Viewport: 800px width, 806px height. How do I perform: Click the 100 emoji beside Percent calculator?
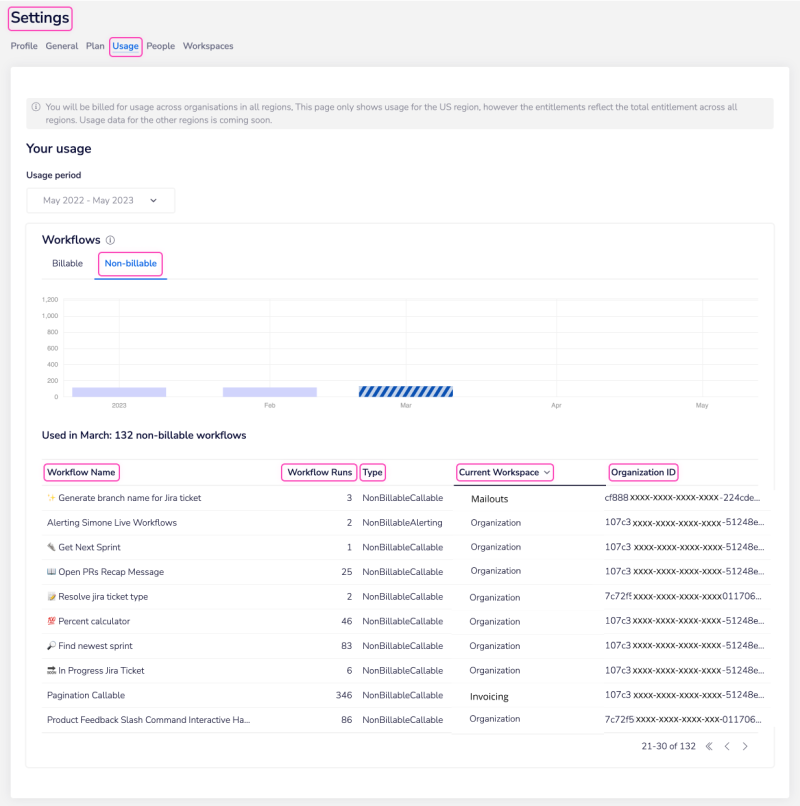coord(51,621)
